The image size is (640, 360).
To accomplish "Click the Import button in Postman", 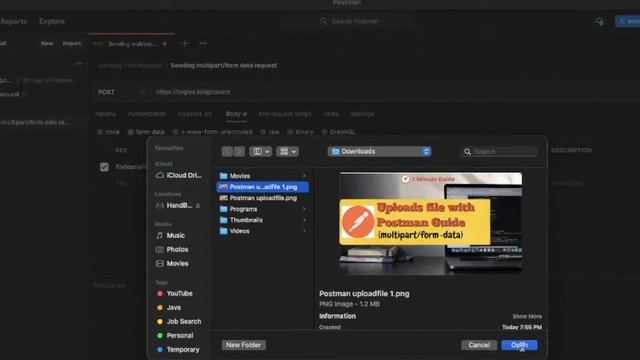I will [x=71, y=43].
